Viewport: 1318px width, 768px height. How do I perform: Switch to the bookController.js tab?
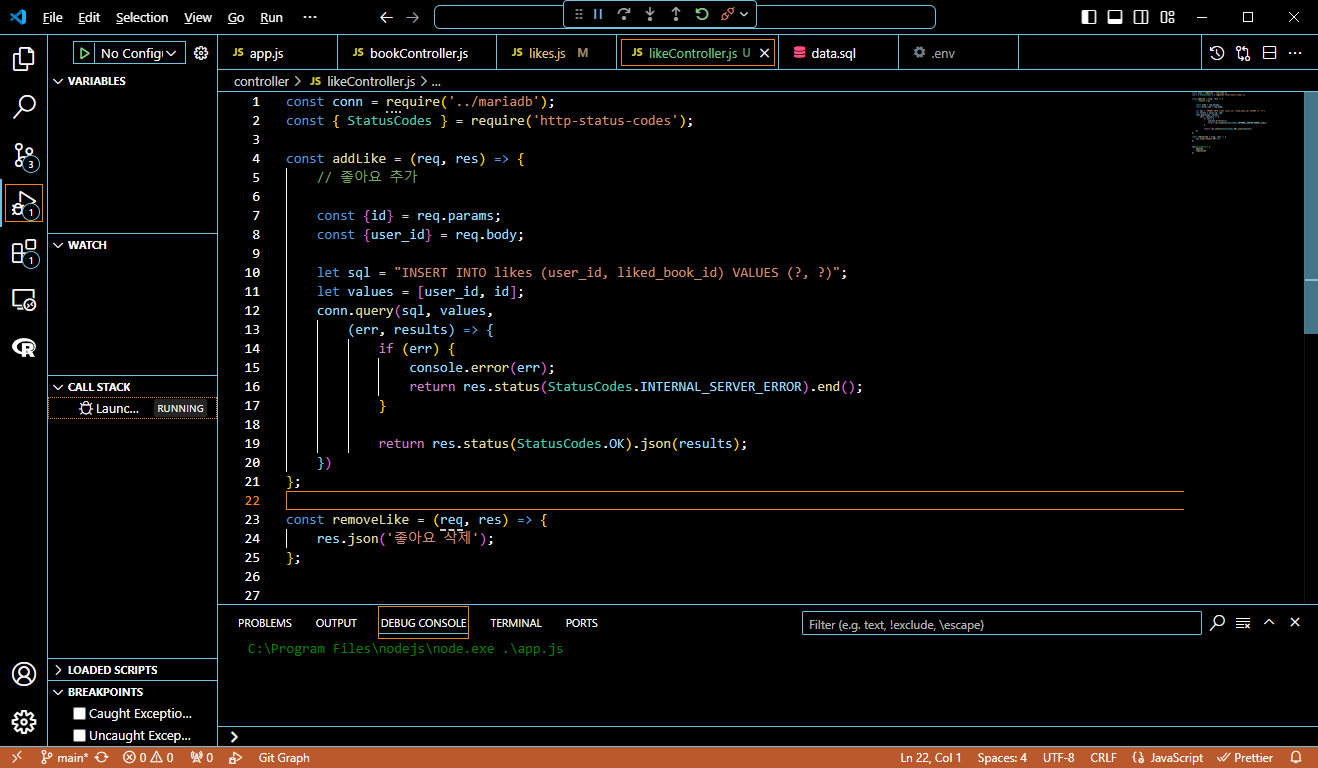tap(418, 53)
